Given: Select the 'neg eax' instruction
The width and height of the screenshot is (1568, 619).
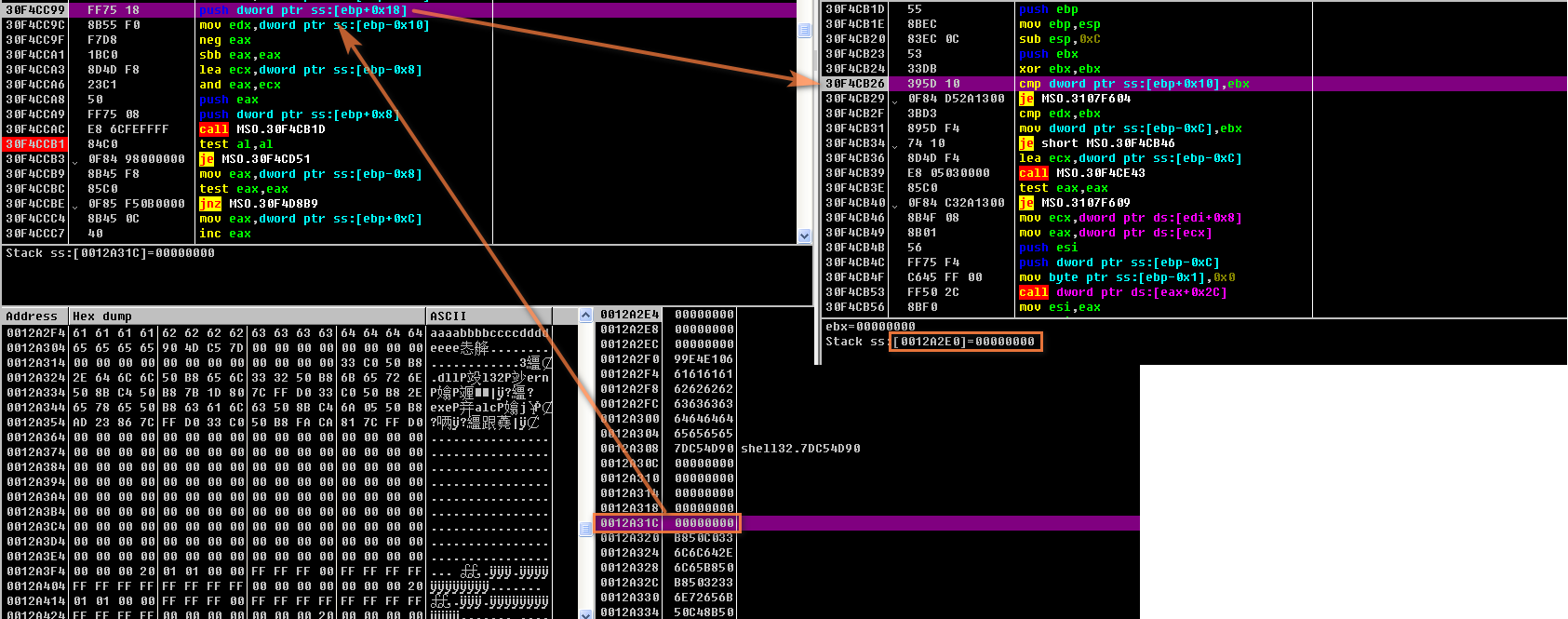Looking at the screenshot, I should (x=225, y=40).
